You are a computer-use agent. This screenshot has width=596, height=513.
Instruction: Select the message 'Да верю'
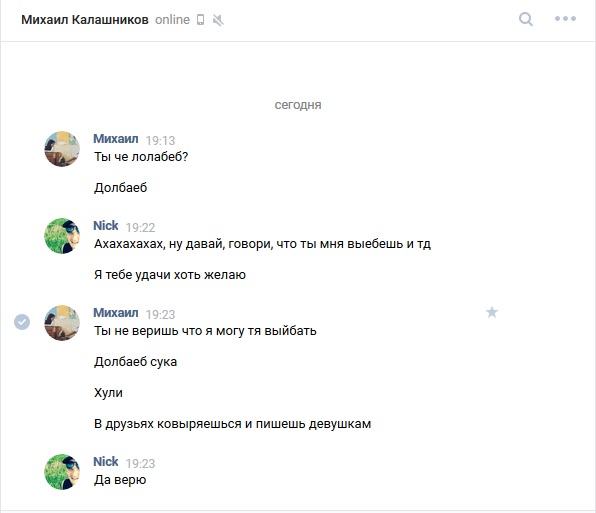[x=120, y=480]
